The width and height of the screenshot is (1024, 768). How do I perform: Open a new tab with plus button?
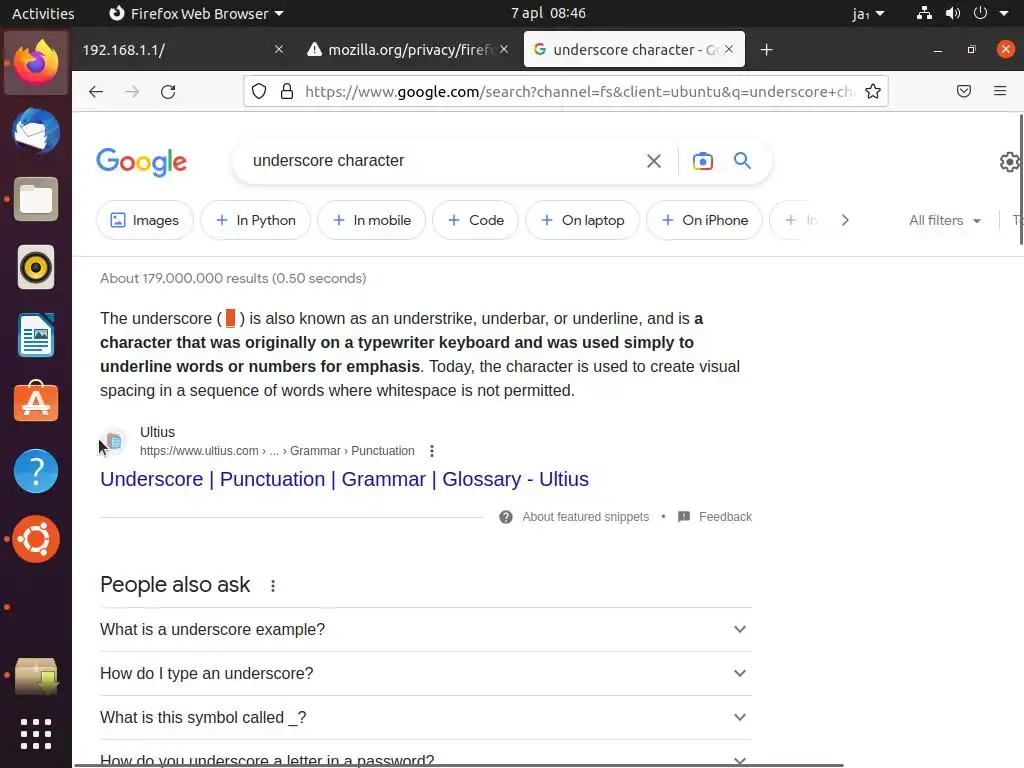(767, 50)
